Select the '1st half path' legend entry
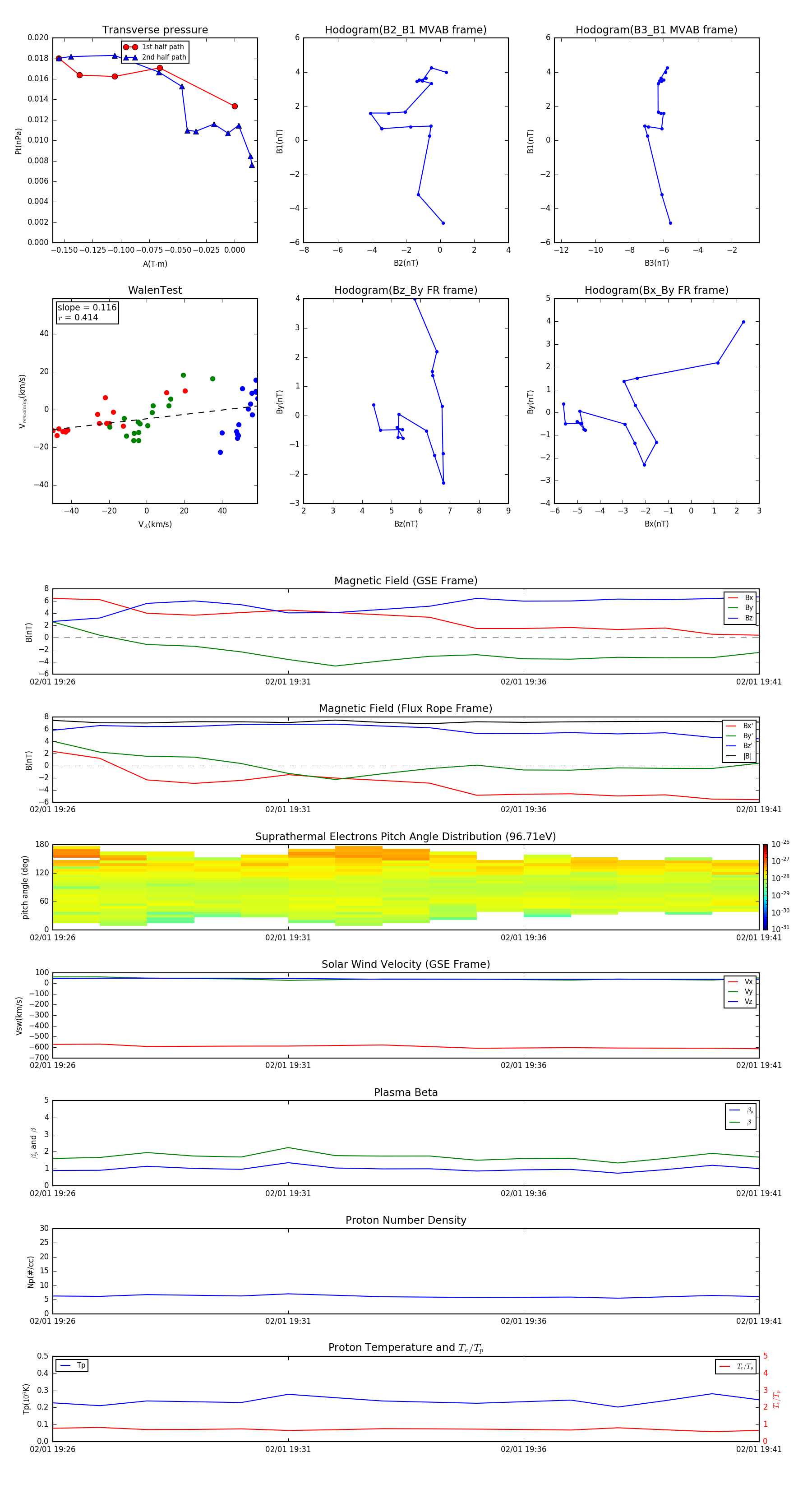The image size is (812, 1489). (x=154, y=47)
